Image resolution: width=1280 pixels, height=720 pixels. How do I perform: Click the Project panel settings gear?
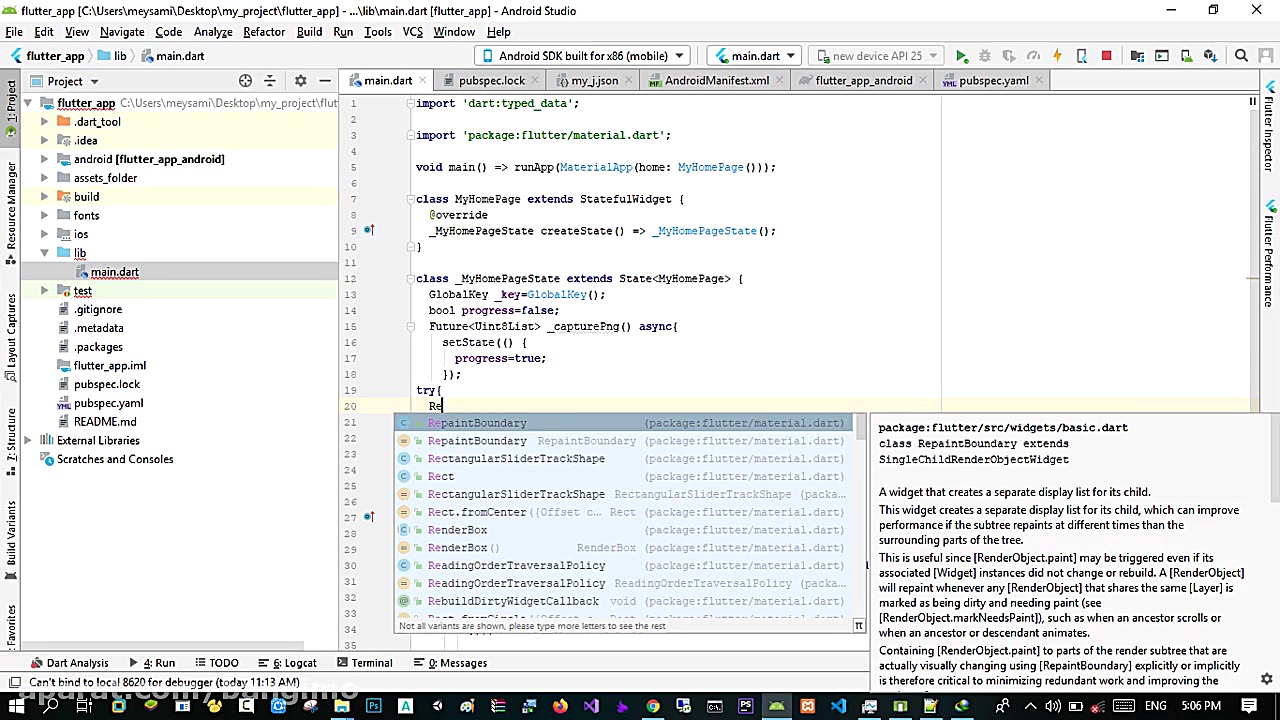pyautogui.click(x=300, y=81)
